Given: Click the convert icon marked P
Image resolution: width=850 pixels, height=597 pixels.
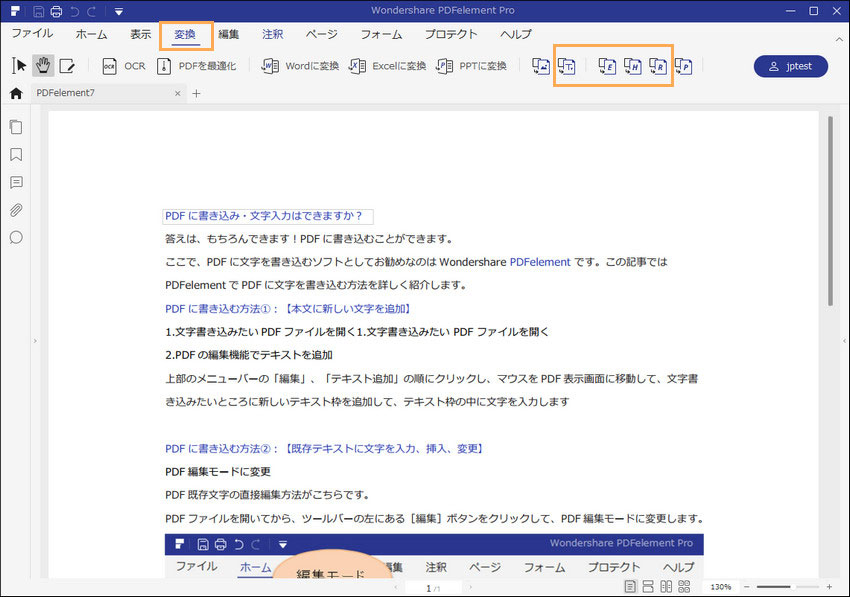Looking at the screenshot, I should [x=684, y=66].
